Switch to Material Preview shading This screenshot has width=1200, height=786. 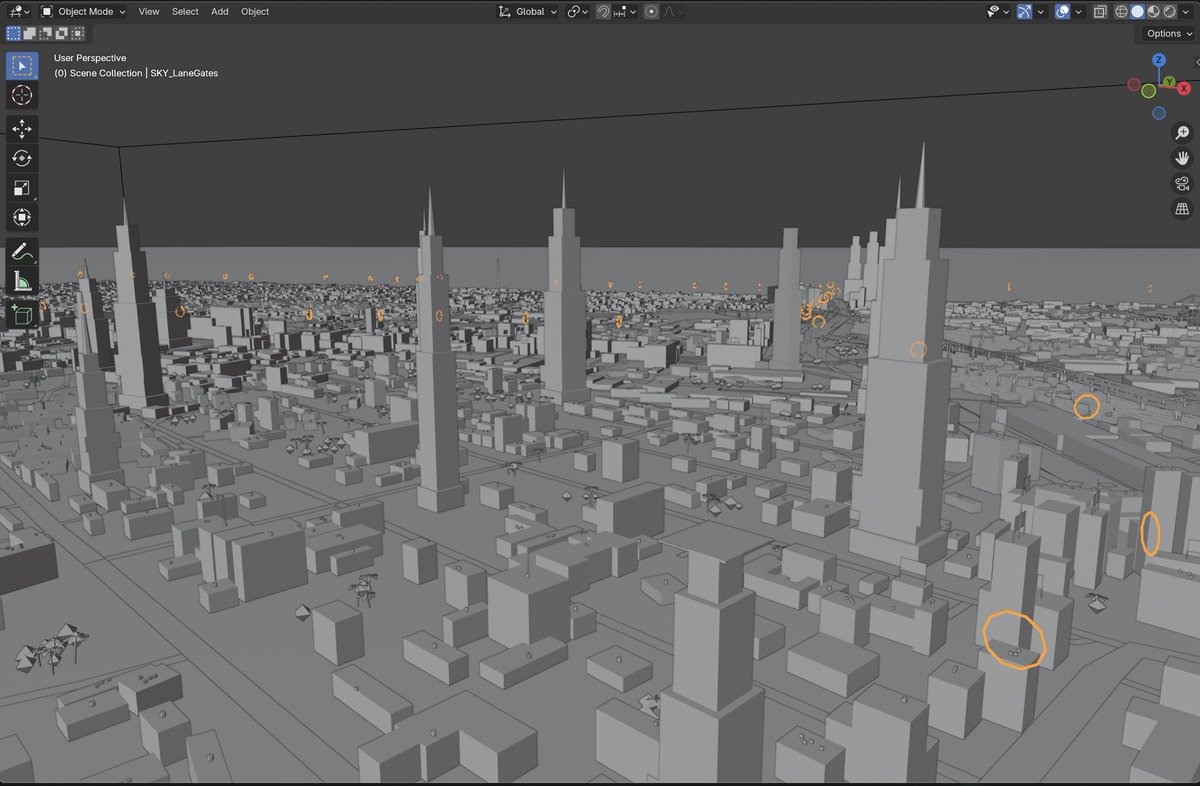click(x=1153, y=11)
